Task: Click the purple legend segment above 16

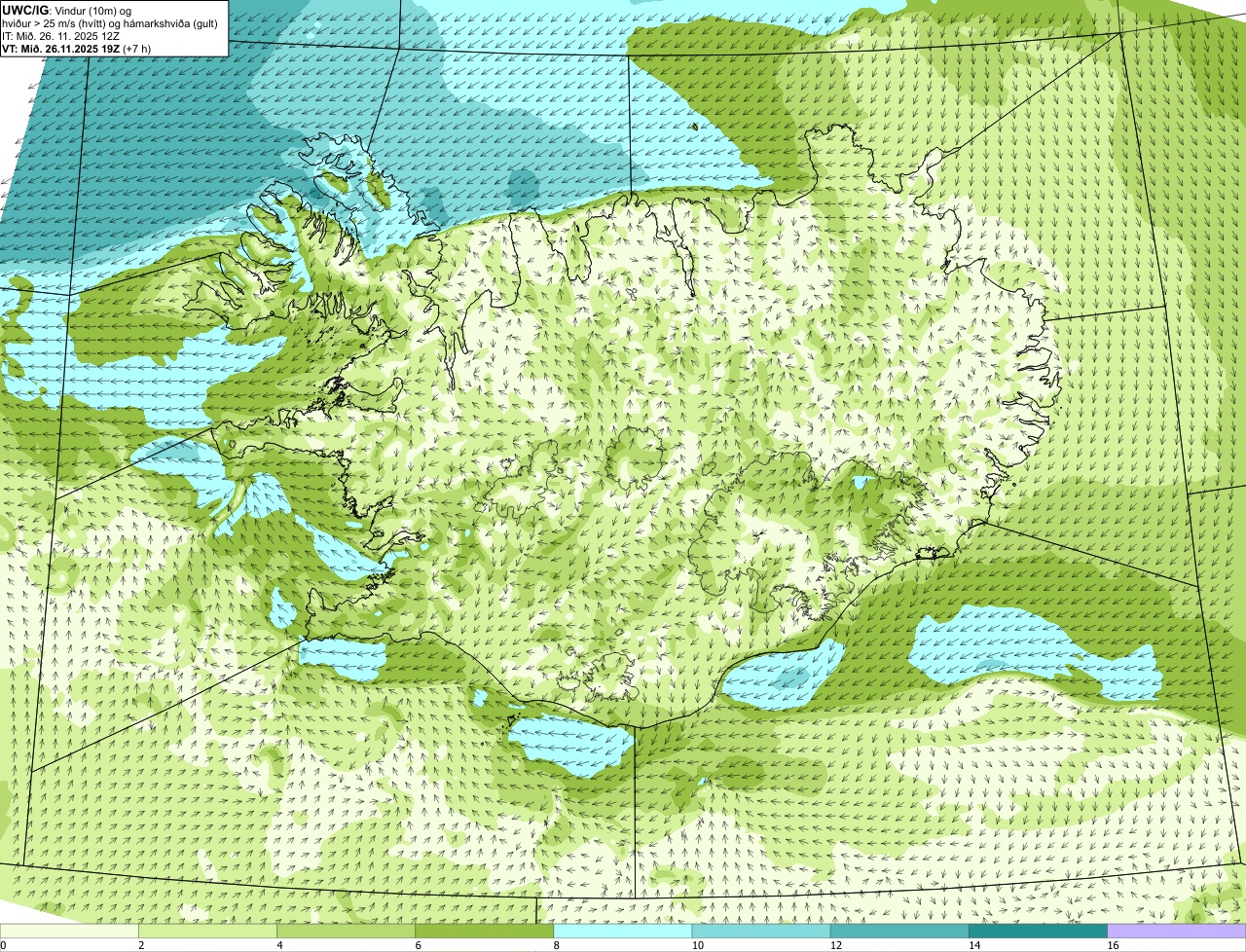Action: (1177, 931)
